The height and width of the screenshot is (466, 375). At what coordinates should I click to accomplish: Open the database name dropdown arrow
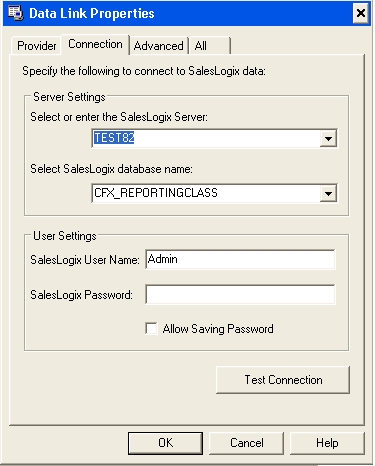(328, 193)
